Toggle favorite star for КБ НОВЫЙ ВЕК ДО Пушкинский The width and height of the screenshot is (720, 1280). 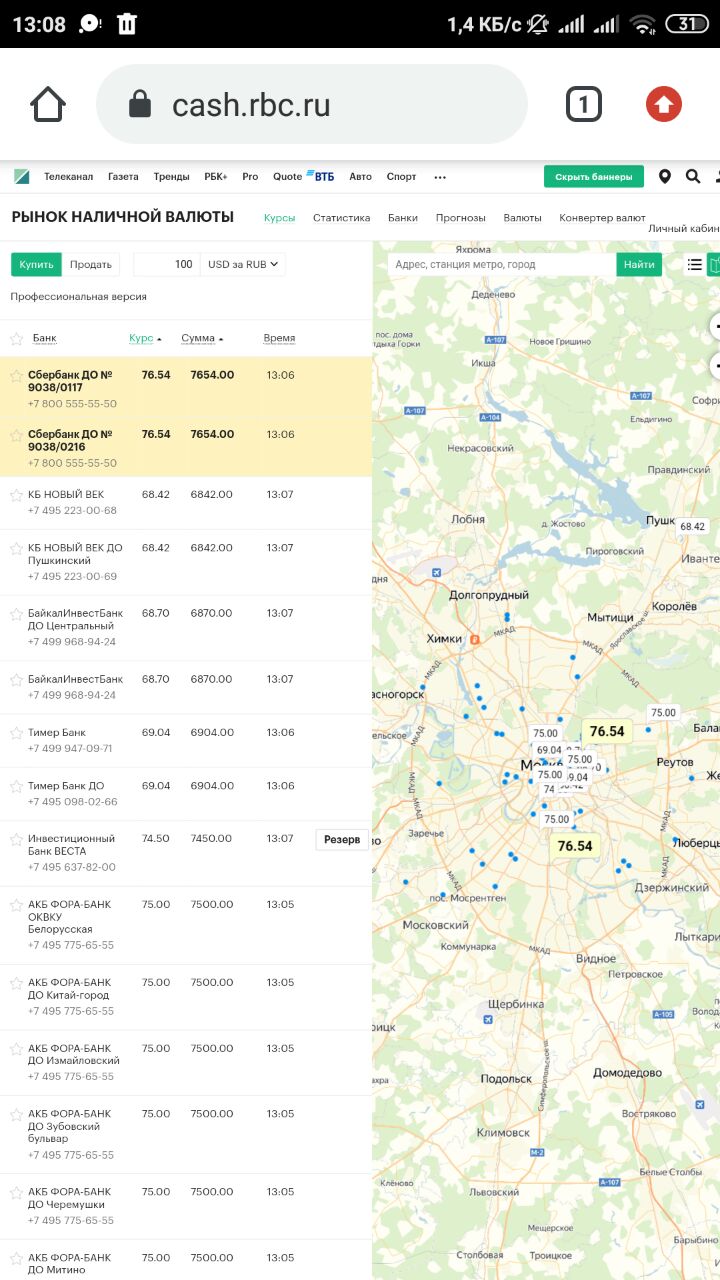click(16, 548)
